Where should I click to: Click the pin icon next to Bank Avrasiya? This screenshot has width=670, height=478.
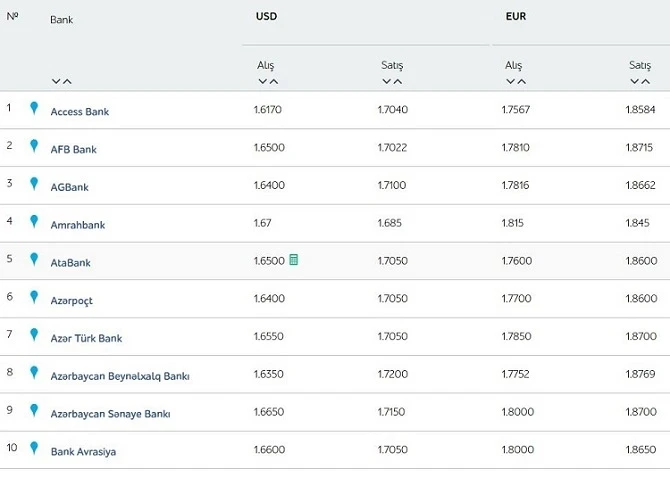(34, 448)
